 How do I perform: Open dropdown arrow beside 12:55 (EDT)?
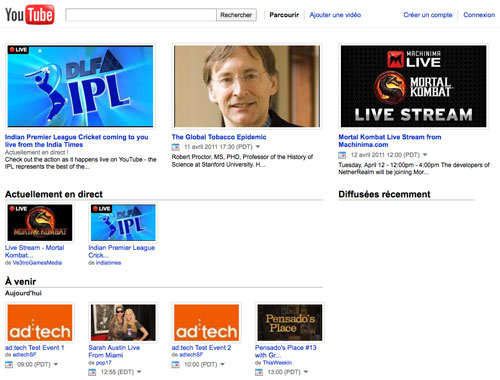pos(139,372)
